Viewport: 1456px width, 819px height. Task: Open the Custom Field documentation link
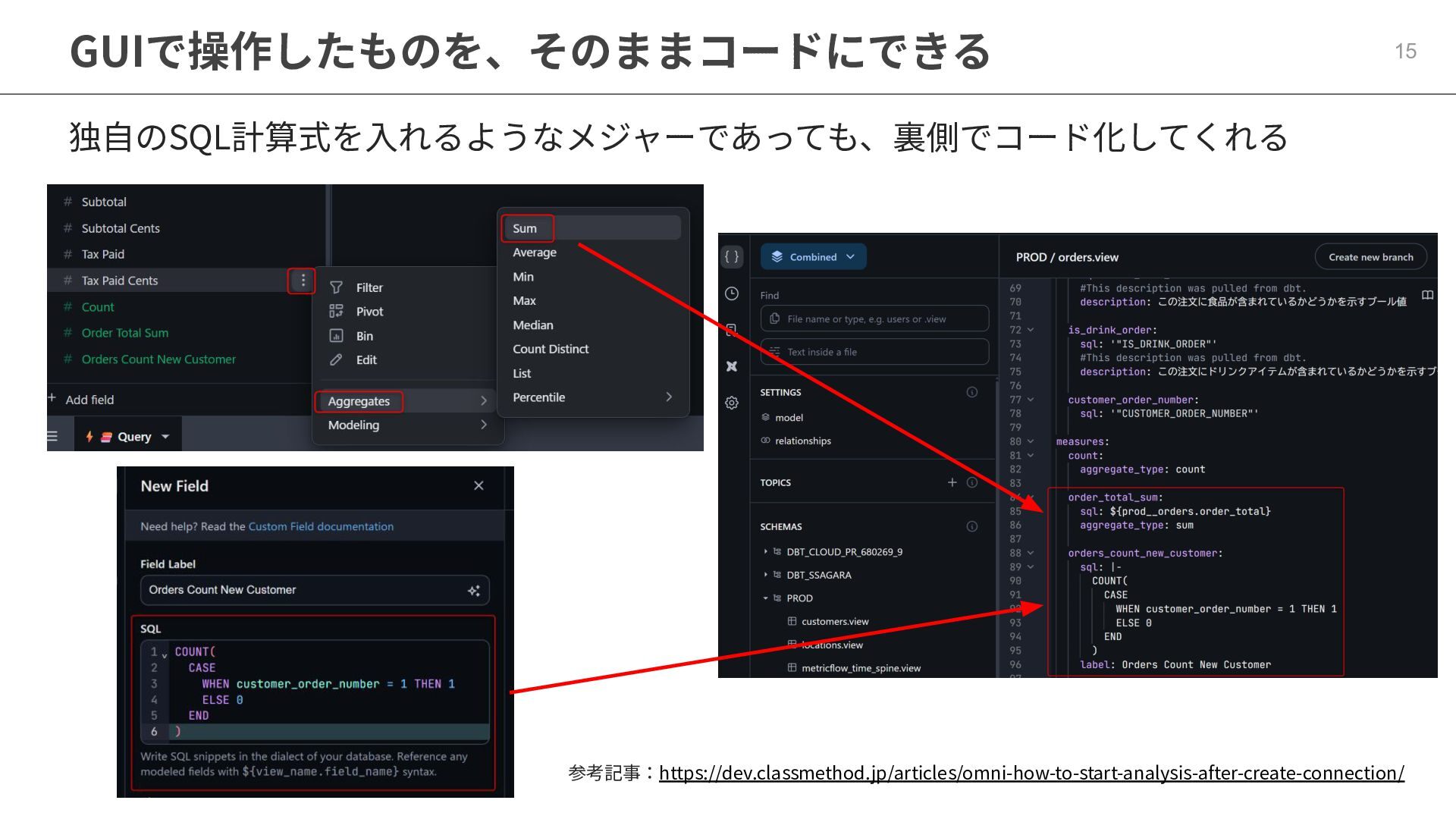point(321,526)
